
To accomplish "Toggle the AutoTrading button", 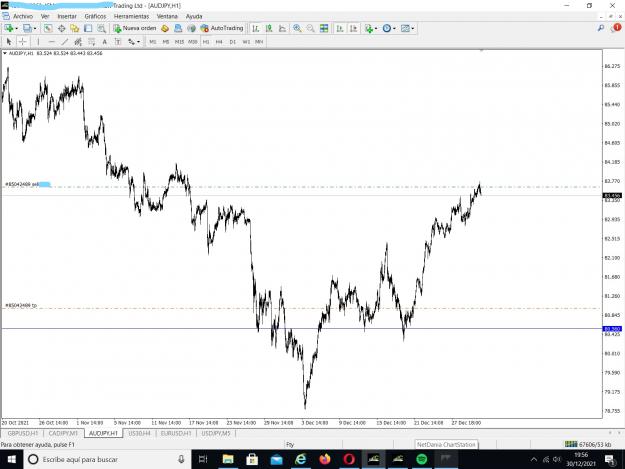I will pos(222,28).
